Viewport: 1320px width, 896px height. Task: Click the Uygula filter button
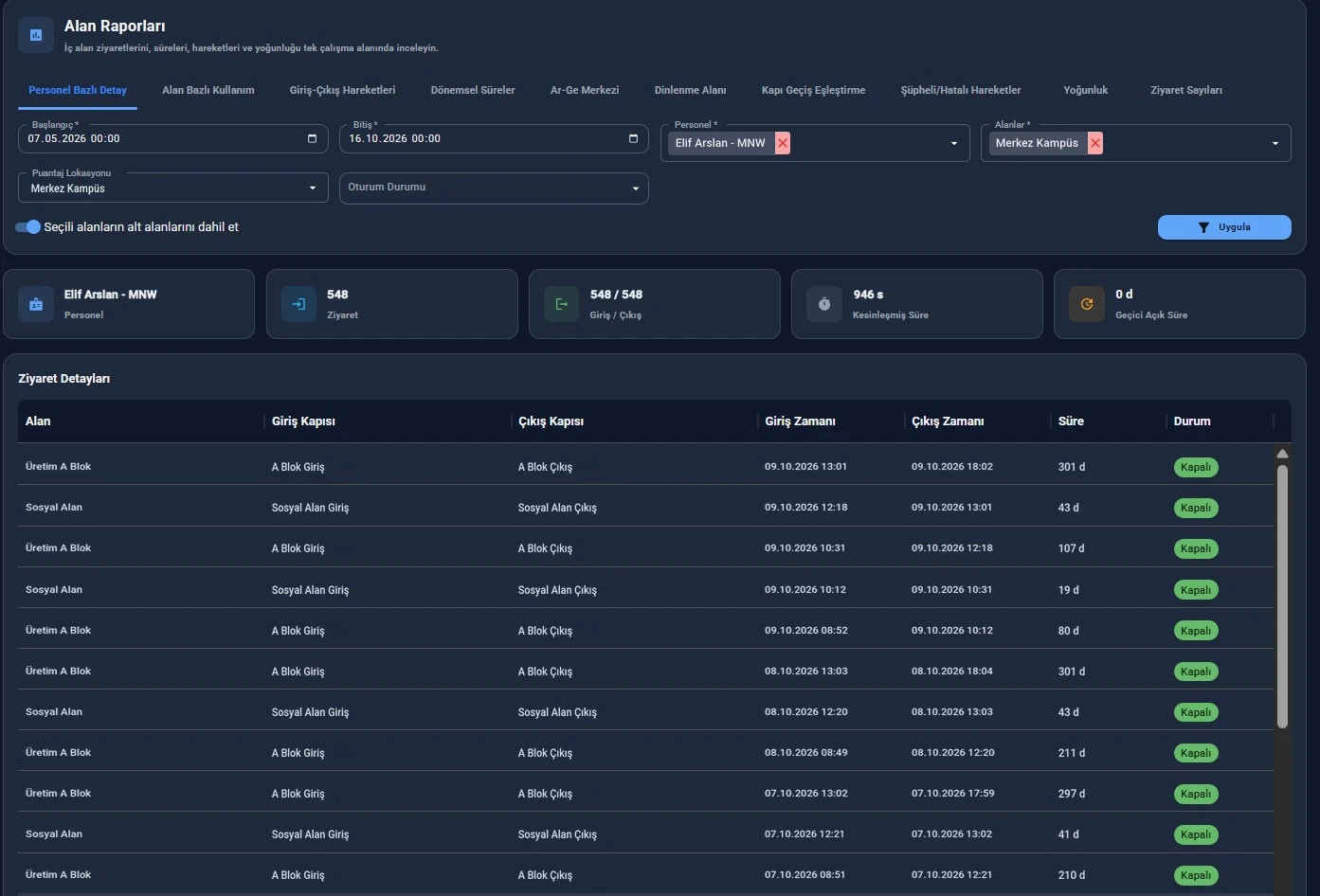(x=1224, y=227)
